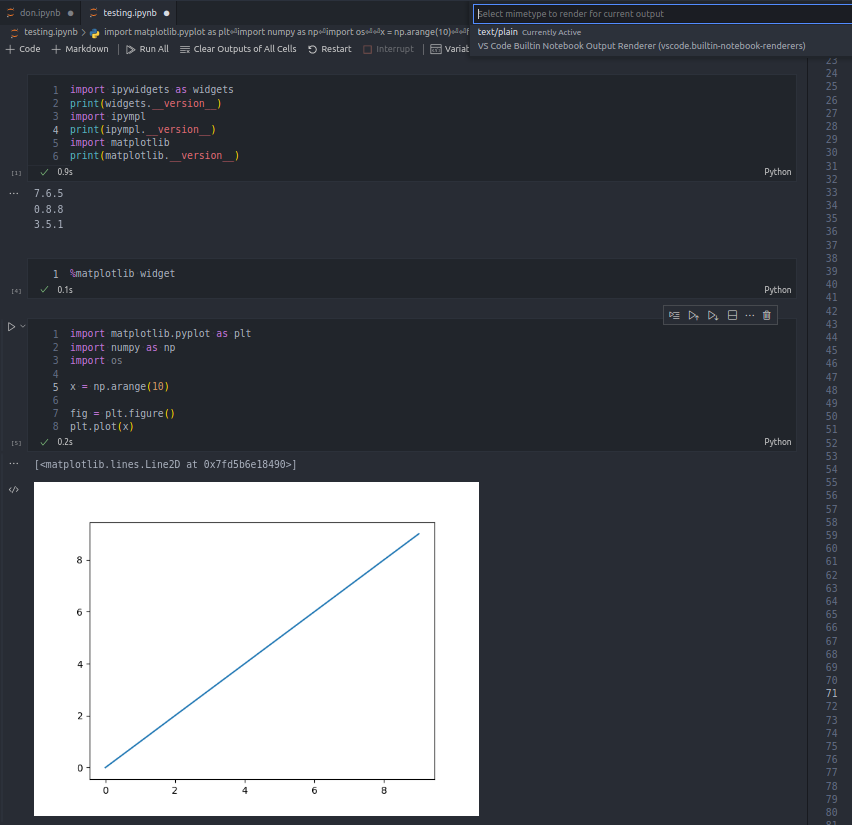
Task: Click the '7.6.5' output text
Action: pos(48,193)
